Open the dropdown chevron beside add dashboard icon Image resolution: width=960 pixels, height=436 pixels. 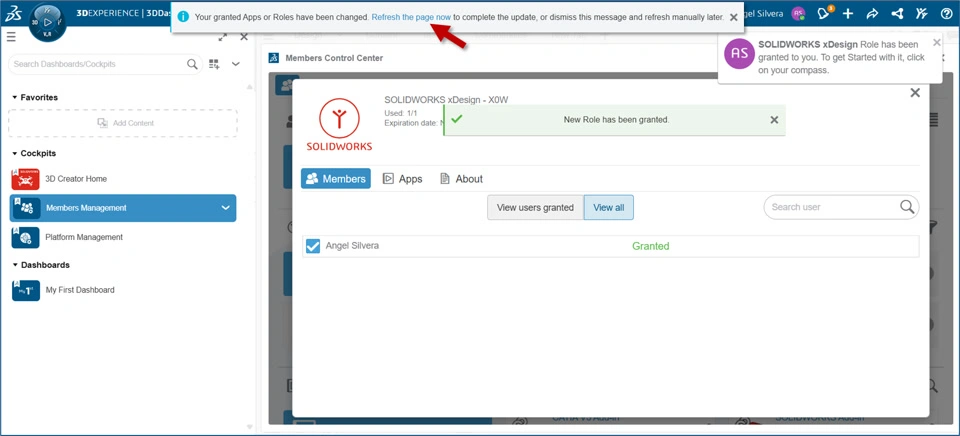(x=236, y=64)
